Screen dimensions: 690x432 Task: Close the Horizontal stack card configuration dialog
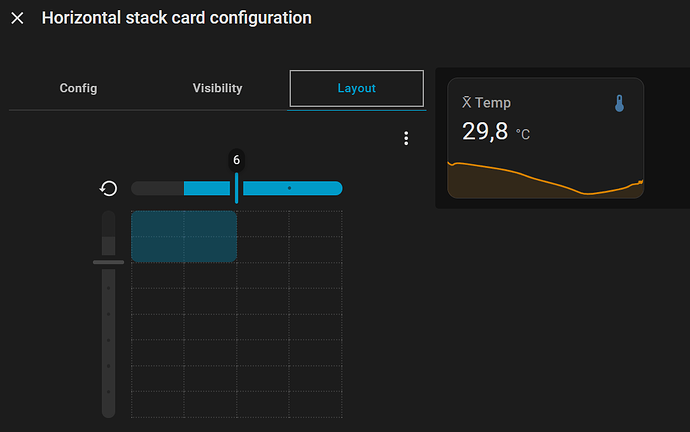pos(17,18)
